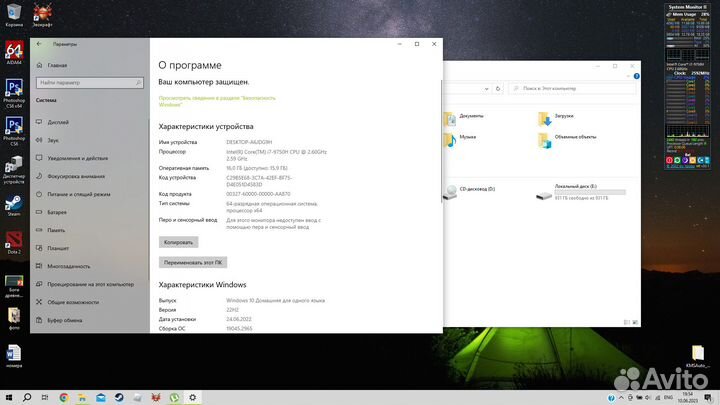Go back using the Параметры back arrow
This screenshot has width=720, height=405.
point(39,44)
